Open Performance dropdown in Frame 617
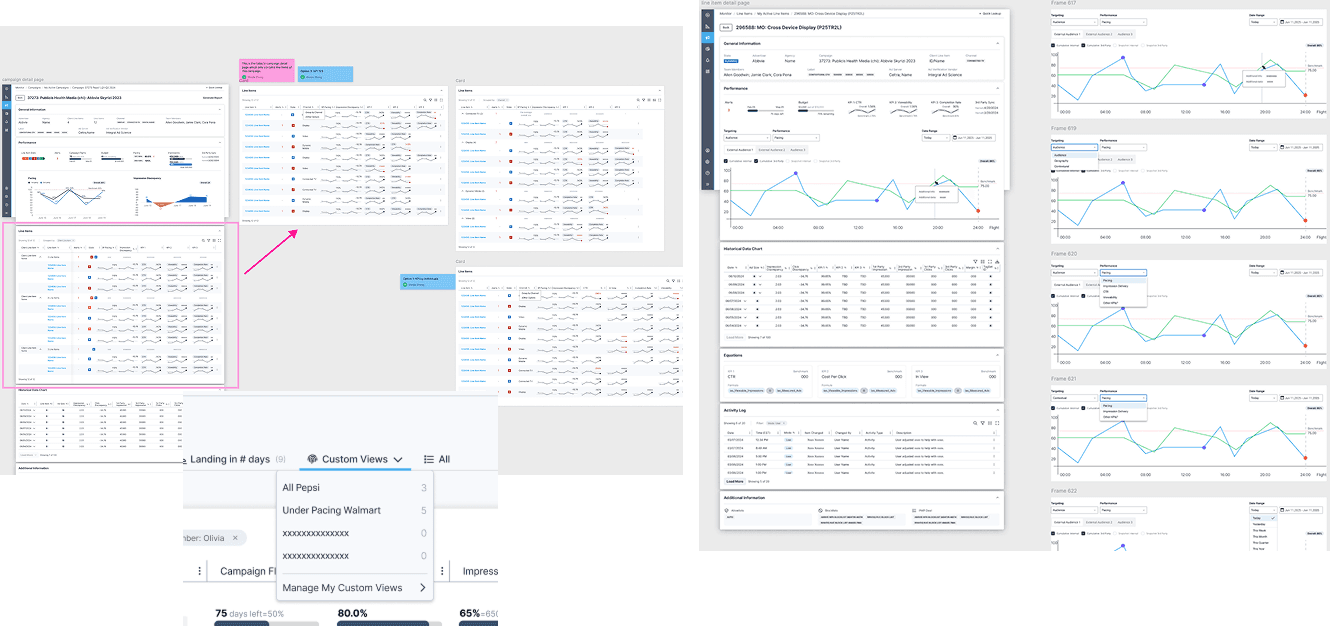The width and height of the screenshot is (1330, 626). (x=1123, y=22)
